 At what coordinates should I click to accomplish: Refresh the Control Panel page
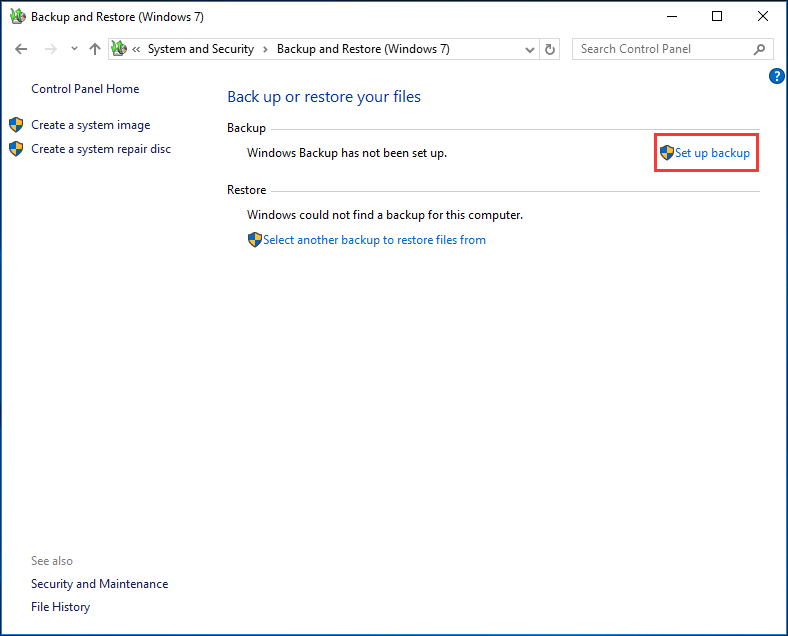point(550,49)
